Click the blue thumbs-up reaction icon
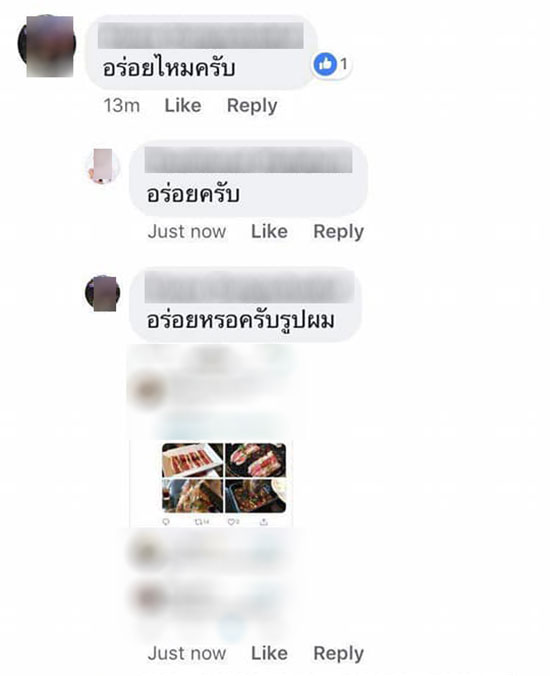 click(x=325, y=64)
